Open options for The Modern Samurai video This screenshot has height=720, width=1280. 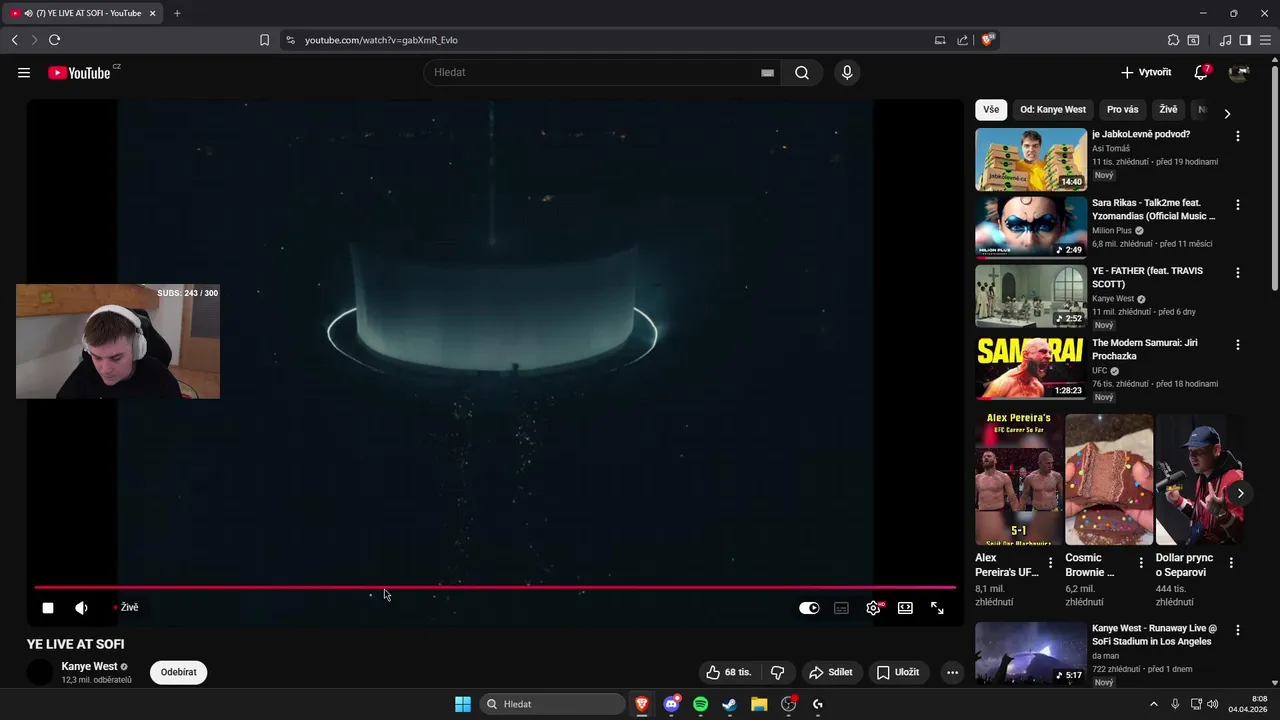[1237, 345]
